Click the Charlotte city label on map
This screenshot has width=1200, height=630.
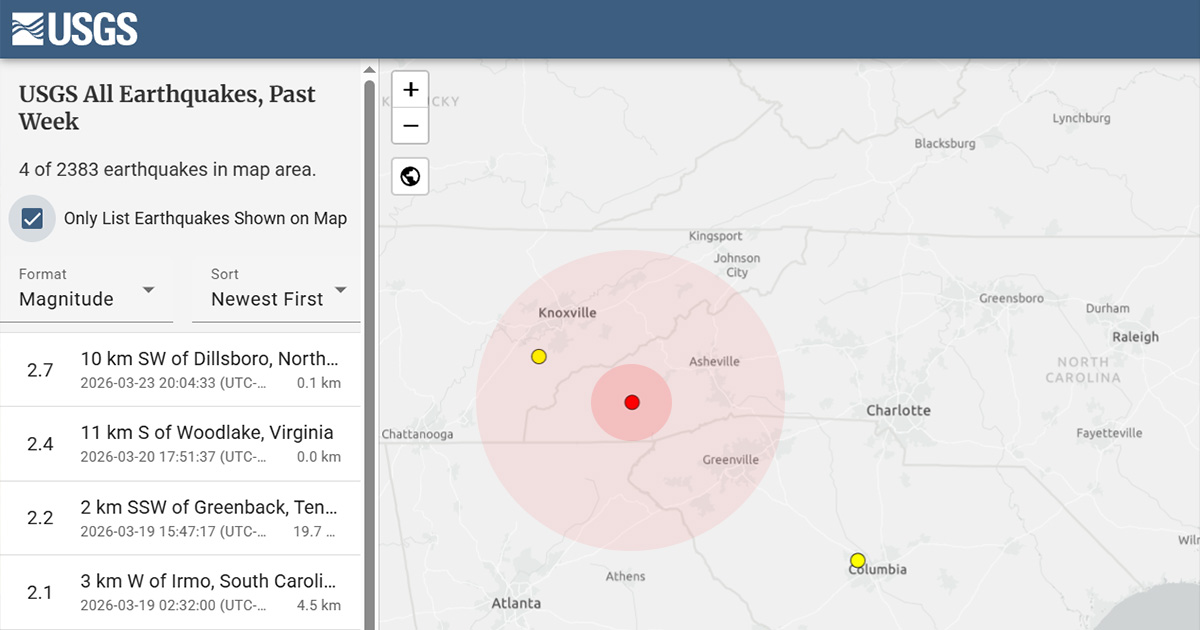point(898,411)
